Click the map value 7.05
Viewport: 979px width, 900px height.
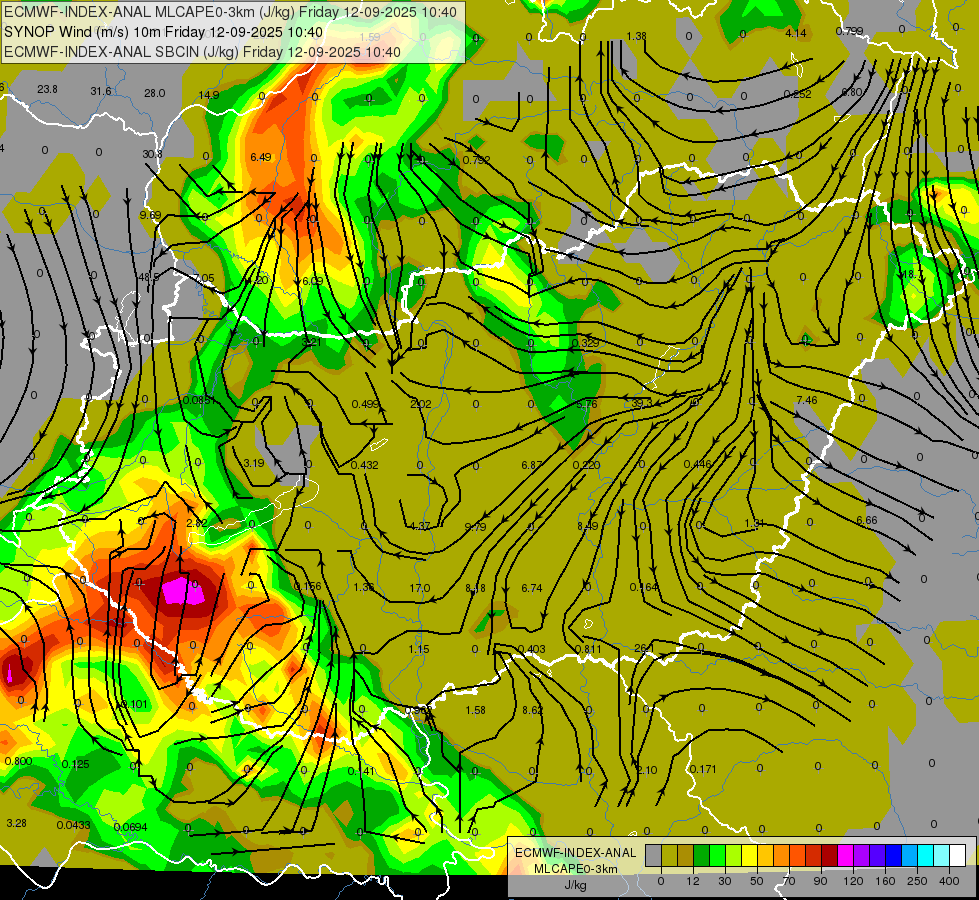[204, 278]
